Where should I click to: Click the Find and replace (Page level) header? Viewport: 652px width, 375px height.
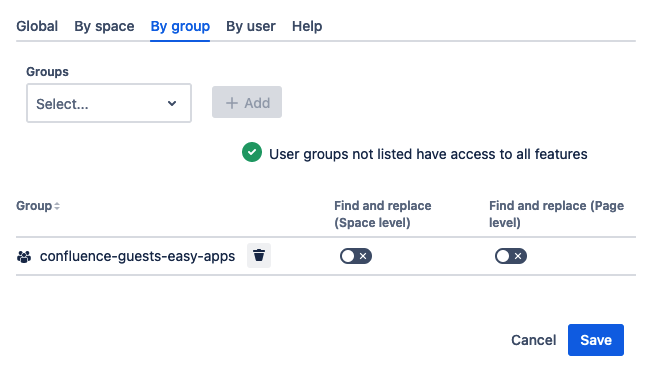[x=556, y=214]
